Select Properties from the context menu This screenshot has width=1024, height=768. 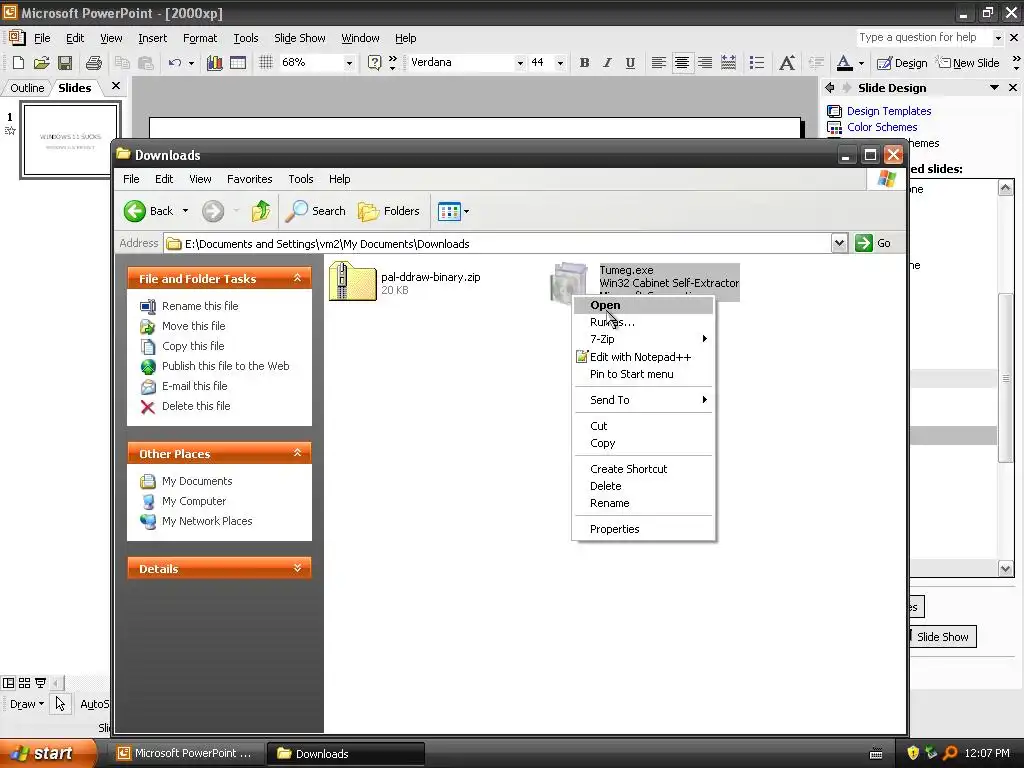tap(643, 529)
